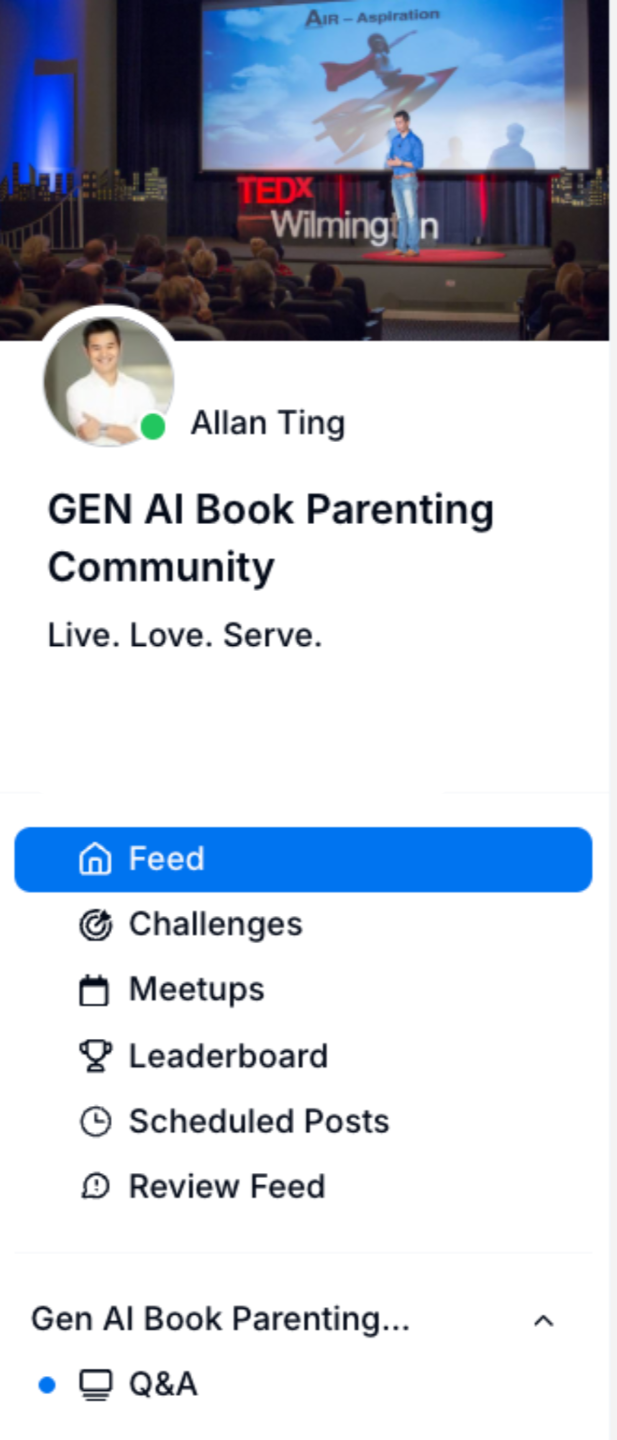Click the Challenges target icon
617x1440 pixels.
(95, 925)
